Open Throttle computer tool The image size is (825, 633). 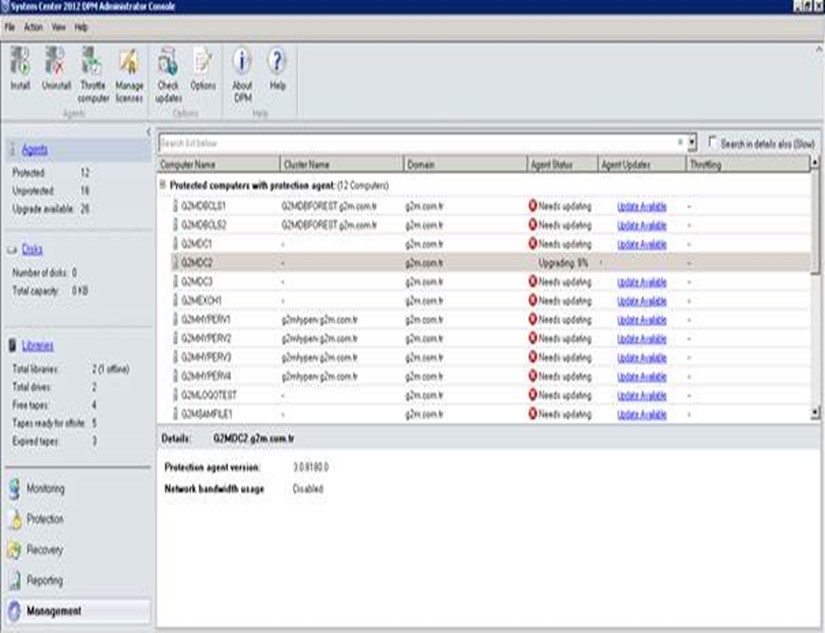(x=92, y=61)
